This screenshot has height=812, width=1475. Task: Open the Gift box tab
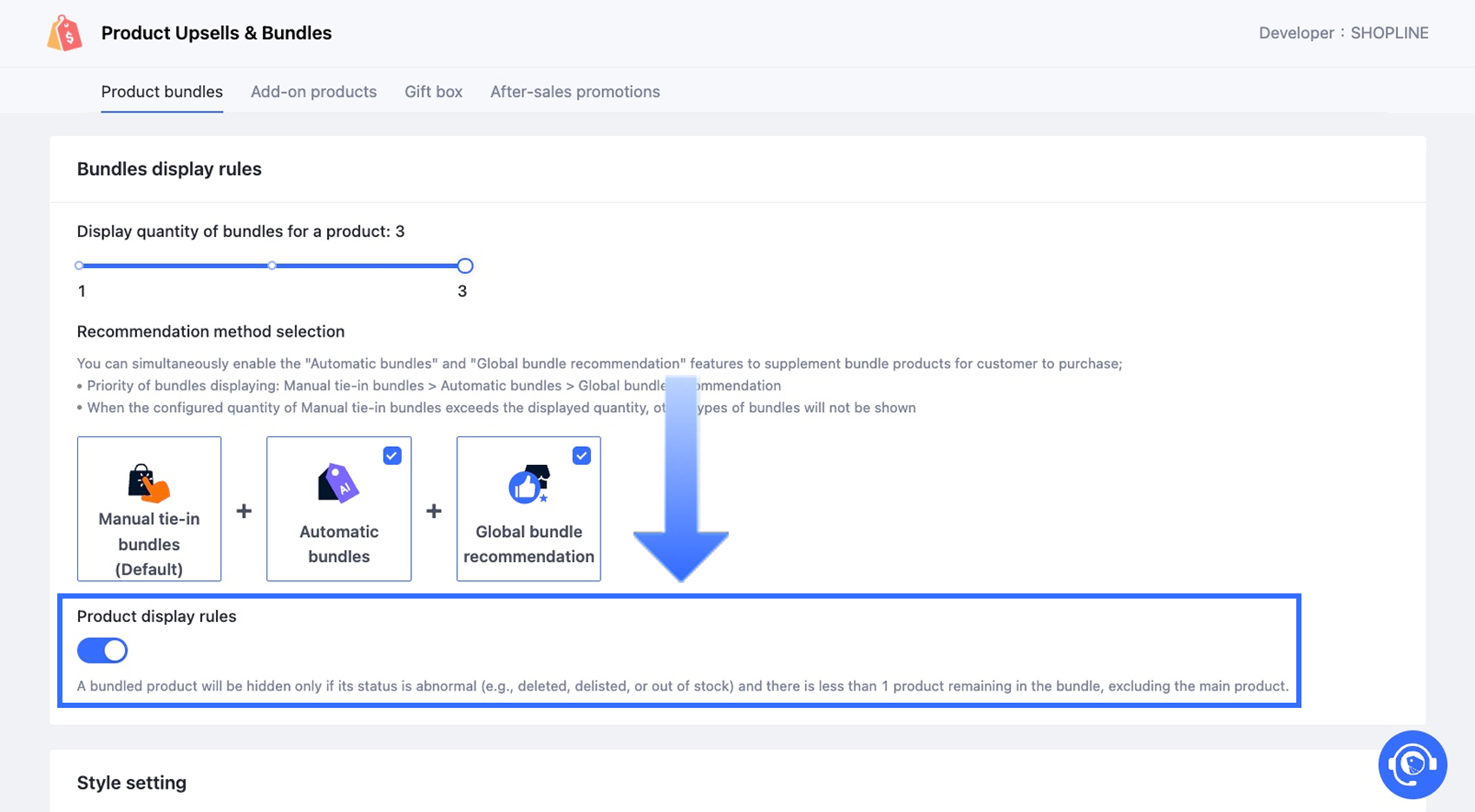click(x=433, y=92)
